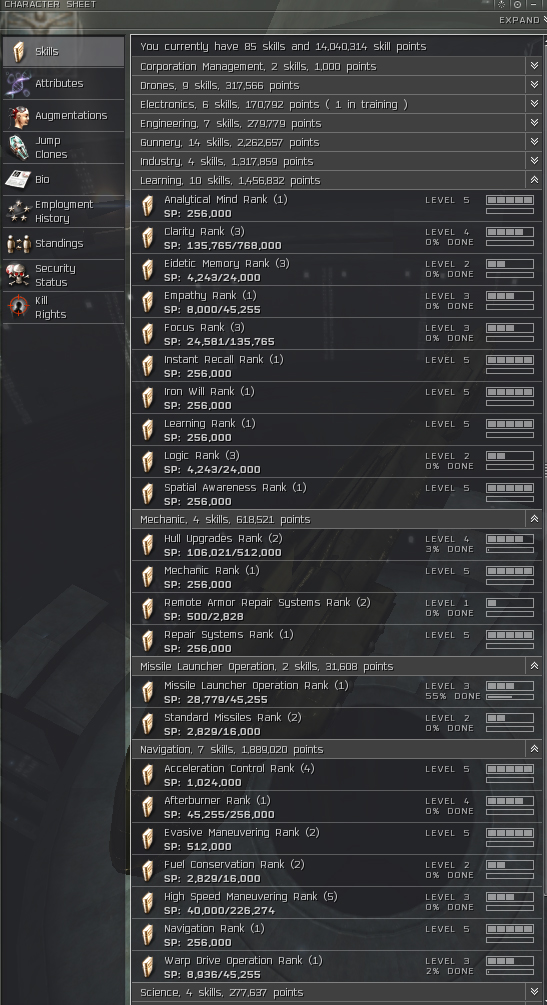Collapse the Navigation skill group arrow
Screen dimensions: 547x1005
tap(534, 749)
